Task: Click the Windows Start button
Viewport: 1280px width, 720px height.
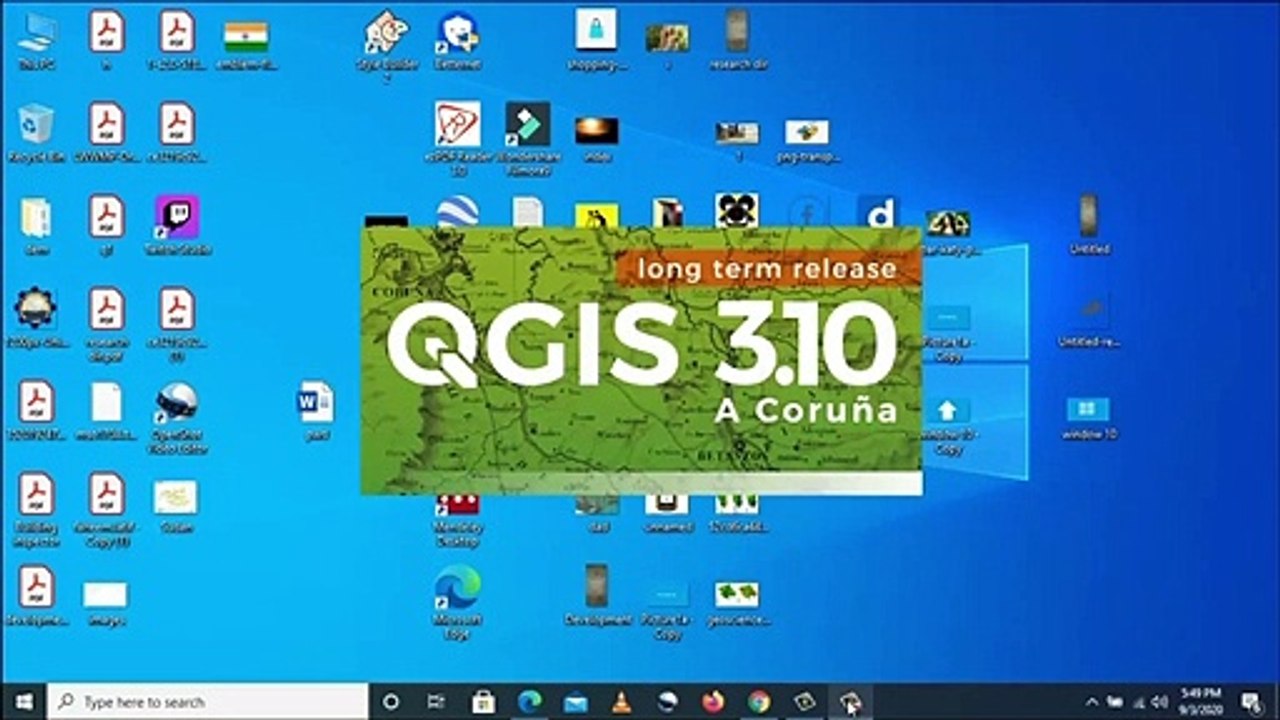Action: coord(22,701)
